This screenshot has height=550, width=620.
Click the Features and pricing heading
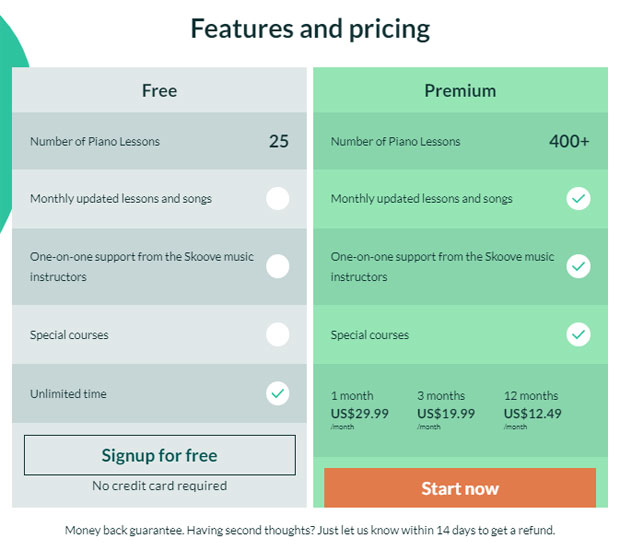310,30
